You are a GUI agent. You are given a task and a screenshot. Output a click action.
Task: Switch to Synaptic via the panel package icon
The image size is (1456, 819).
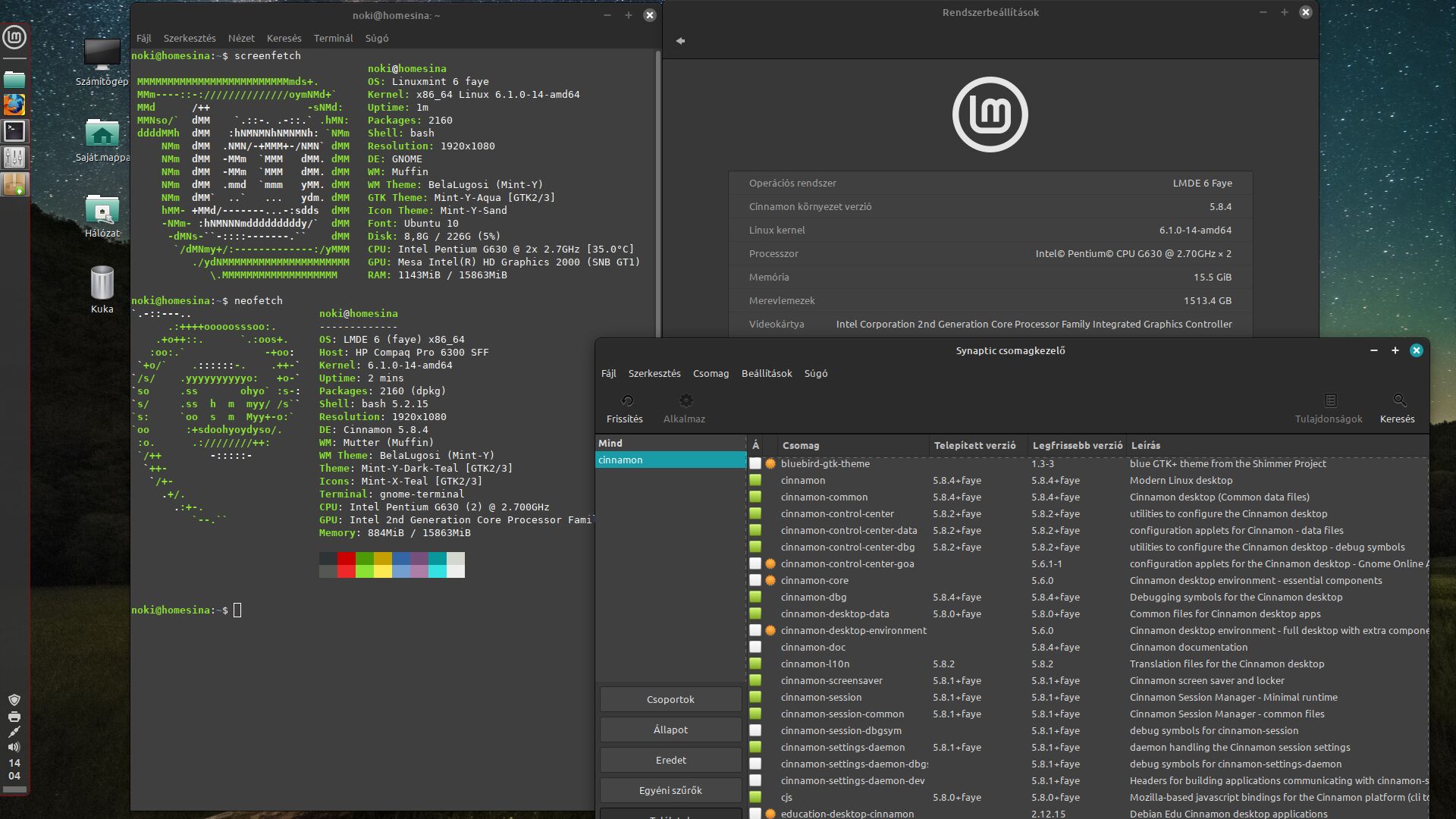pyautogui.click(x=14, y=184)
